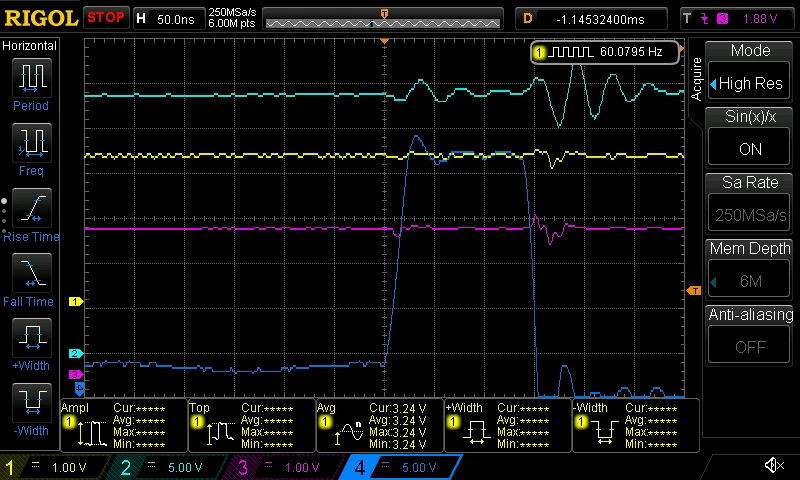
Task: Choose the Rise Time measurement icon
Action: pos(32,208)
